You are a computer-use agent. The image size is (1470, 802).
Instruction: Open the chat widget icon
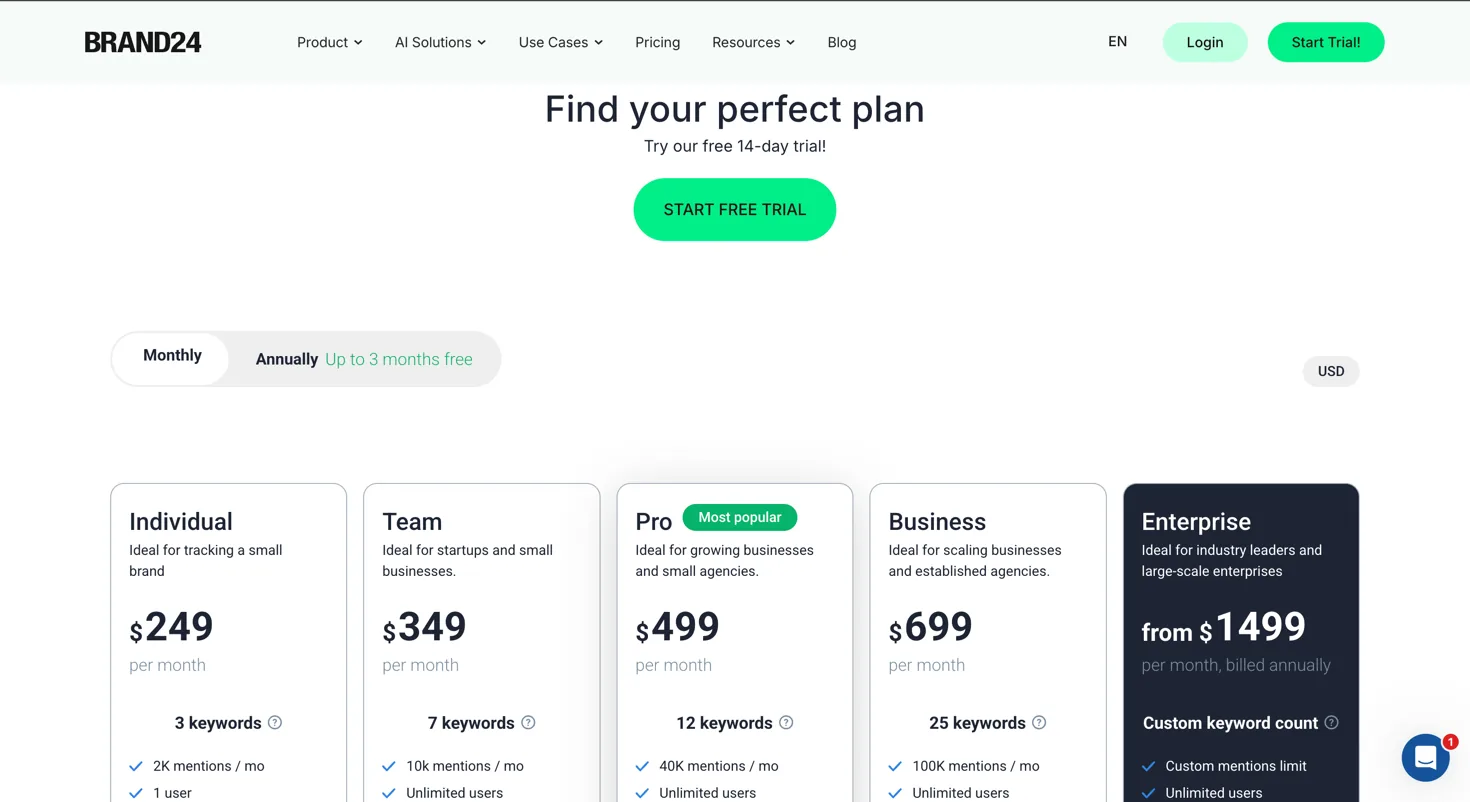click(1425, 758)
